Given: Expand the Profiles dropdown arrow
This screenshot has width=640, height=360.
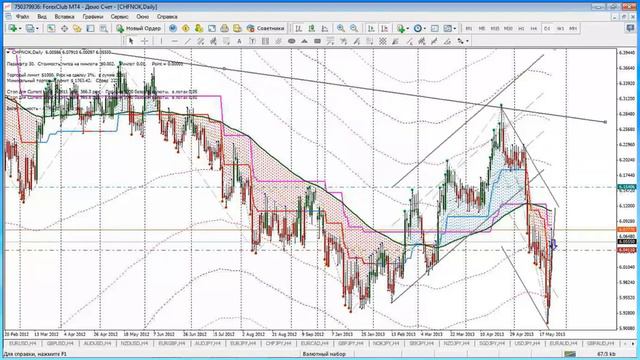Looking at the screenshot, I should tap(37, 28).
